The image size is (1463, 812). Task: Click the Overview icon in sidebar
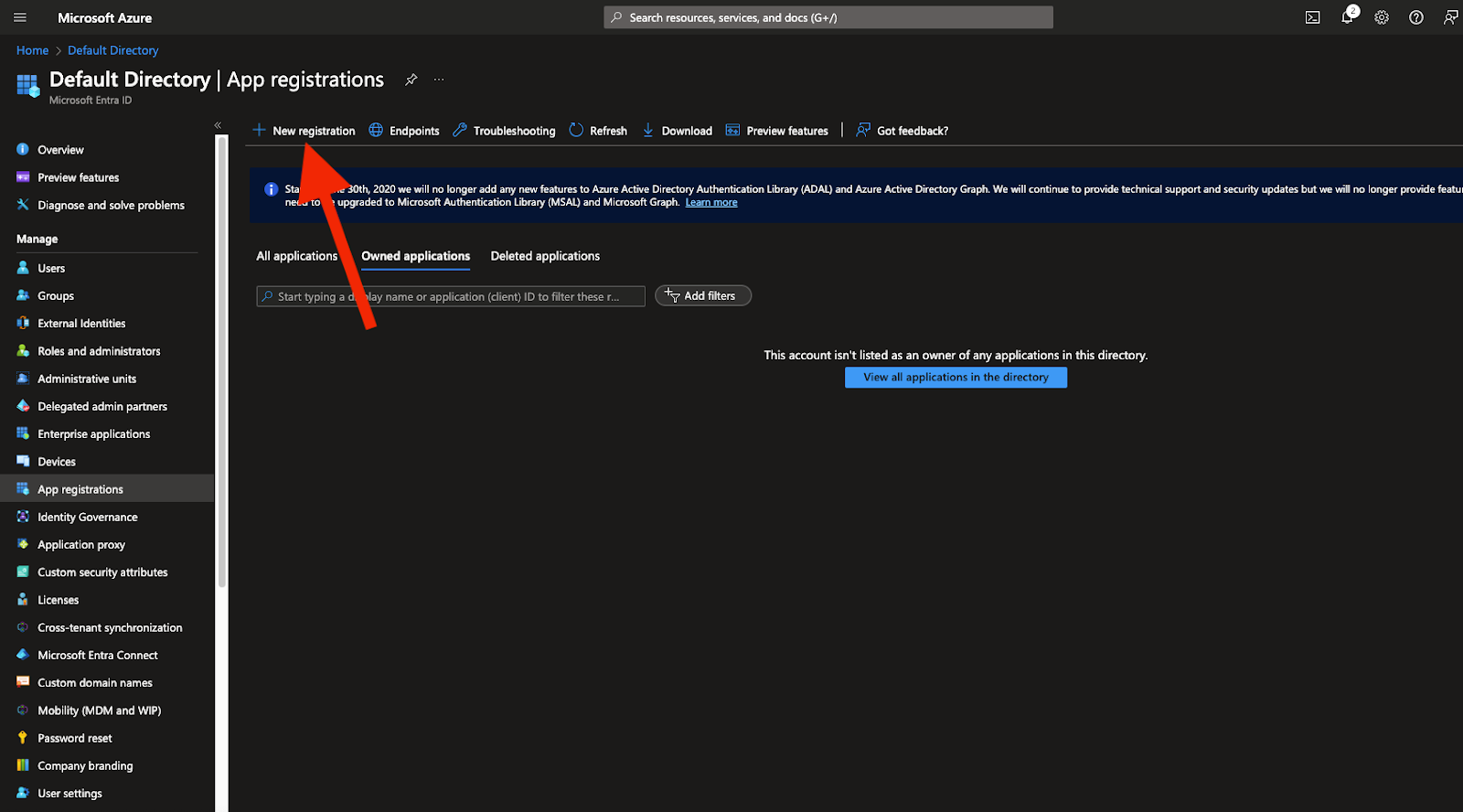pyautogui.click(x=23, y=149)
